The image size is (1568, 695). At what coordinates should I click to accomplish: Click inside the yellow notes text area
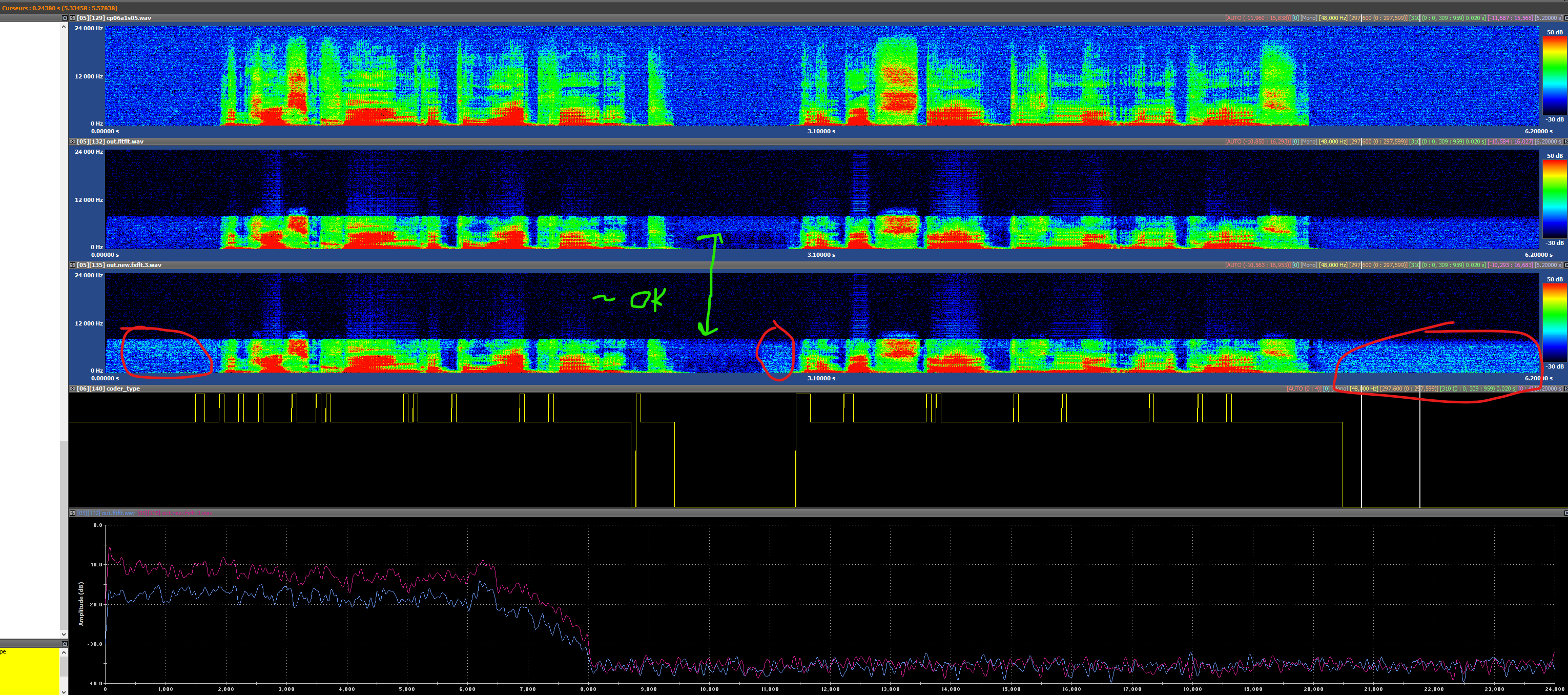tap(29, 669)
